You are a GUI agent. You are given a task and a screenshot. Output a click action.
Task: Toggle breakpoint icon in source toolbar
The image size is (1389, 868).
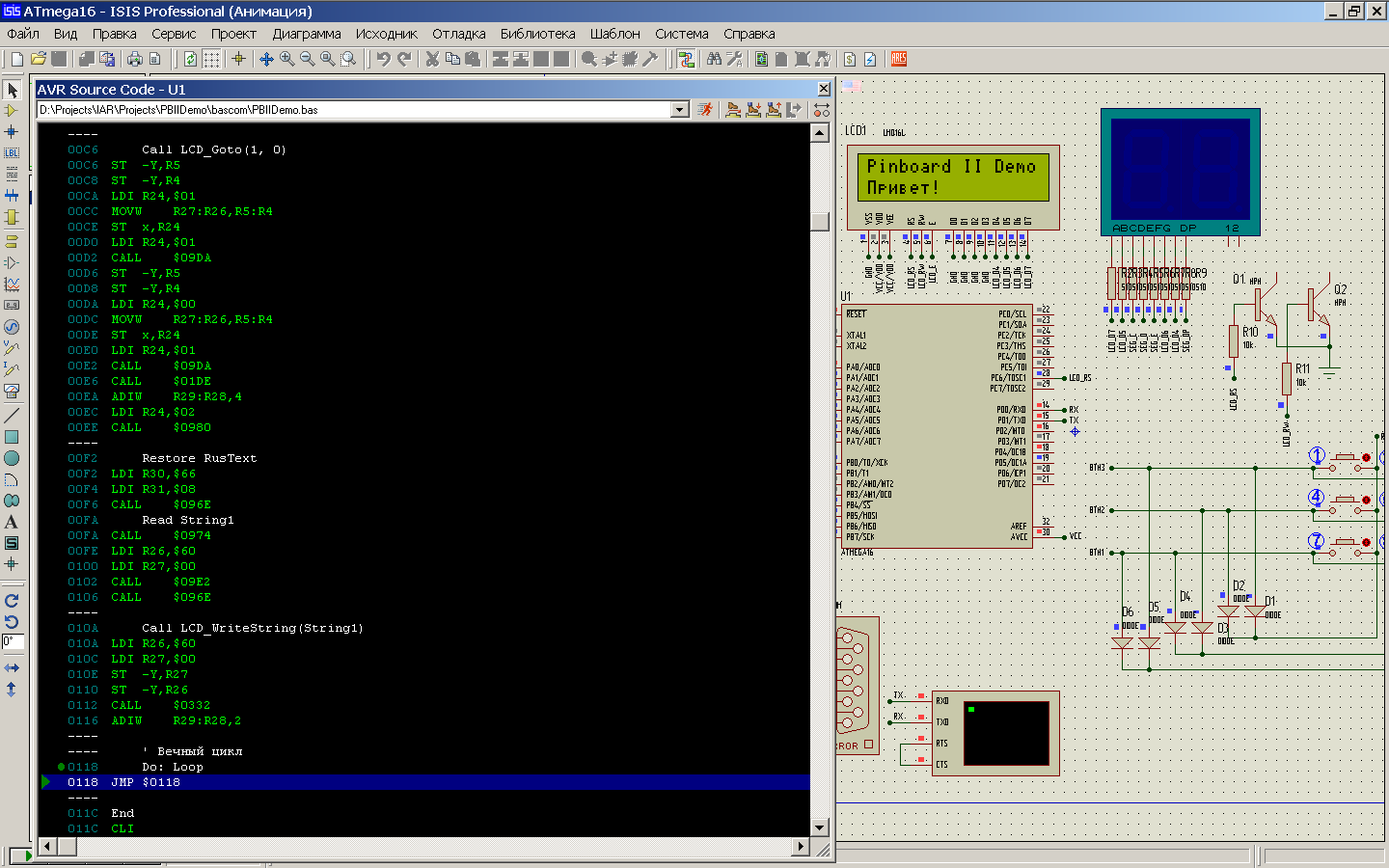(821, 110)
